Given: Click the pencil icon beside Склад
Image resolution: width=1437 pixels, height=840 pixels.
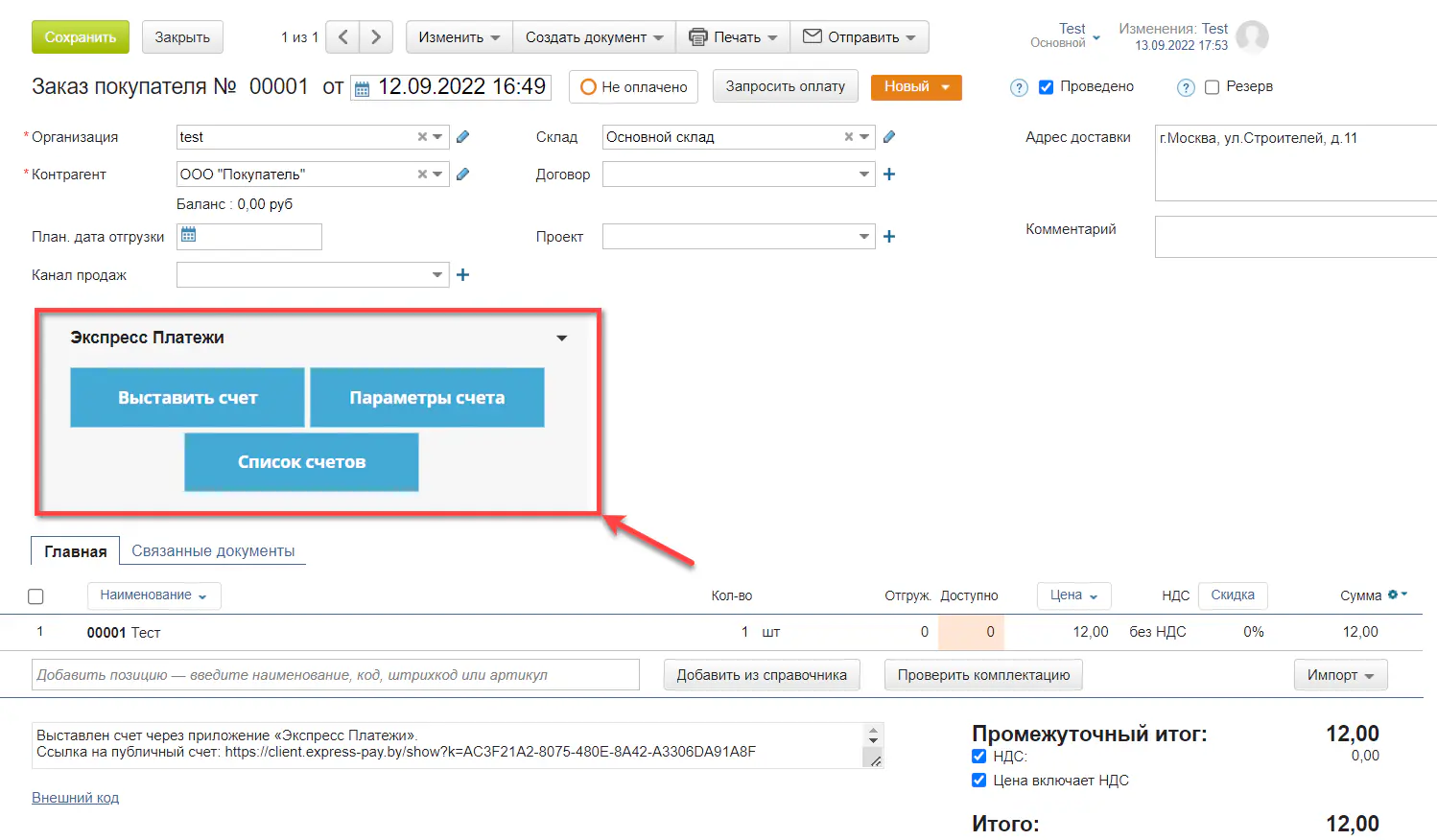Looking at the screenshot, I should click(x=889, y=137).
